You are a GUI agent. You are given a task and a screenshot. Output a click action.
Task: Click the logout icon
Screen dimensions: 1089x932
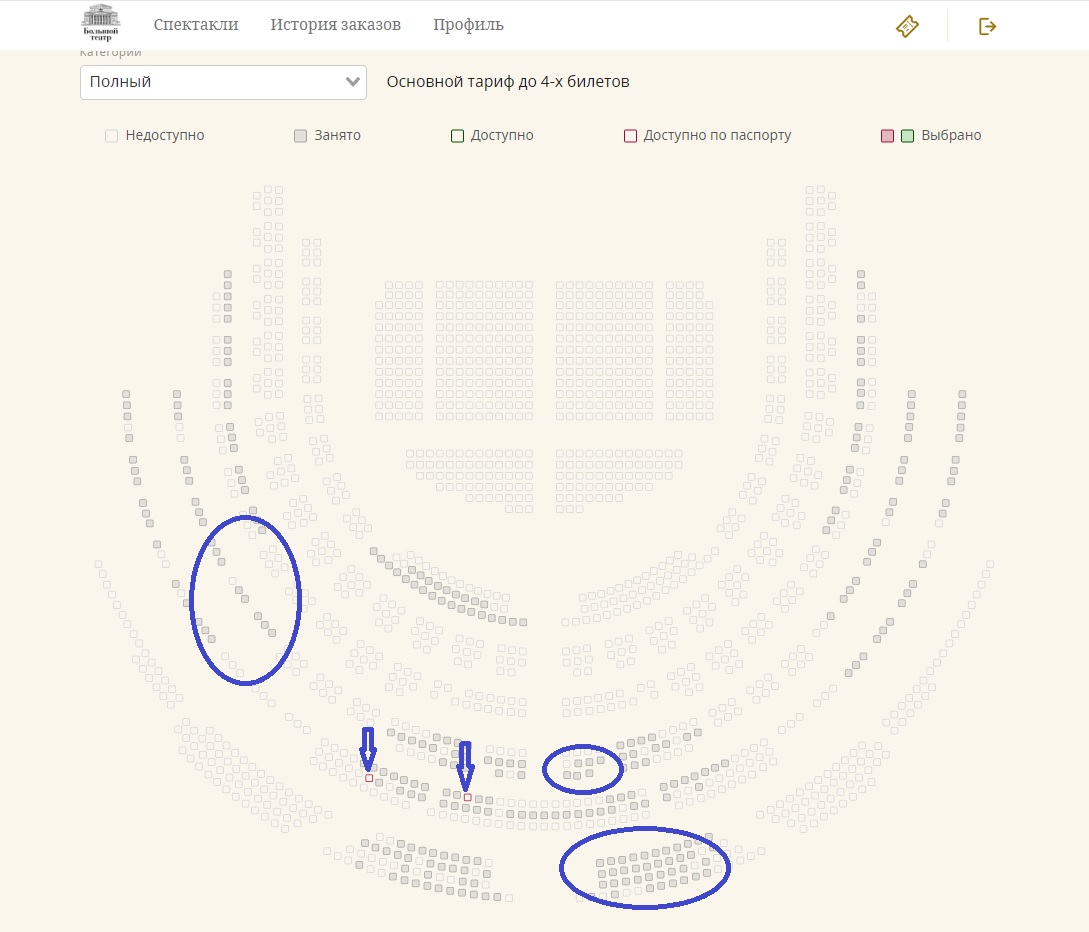tap(987, 26)
